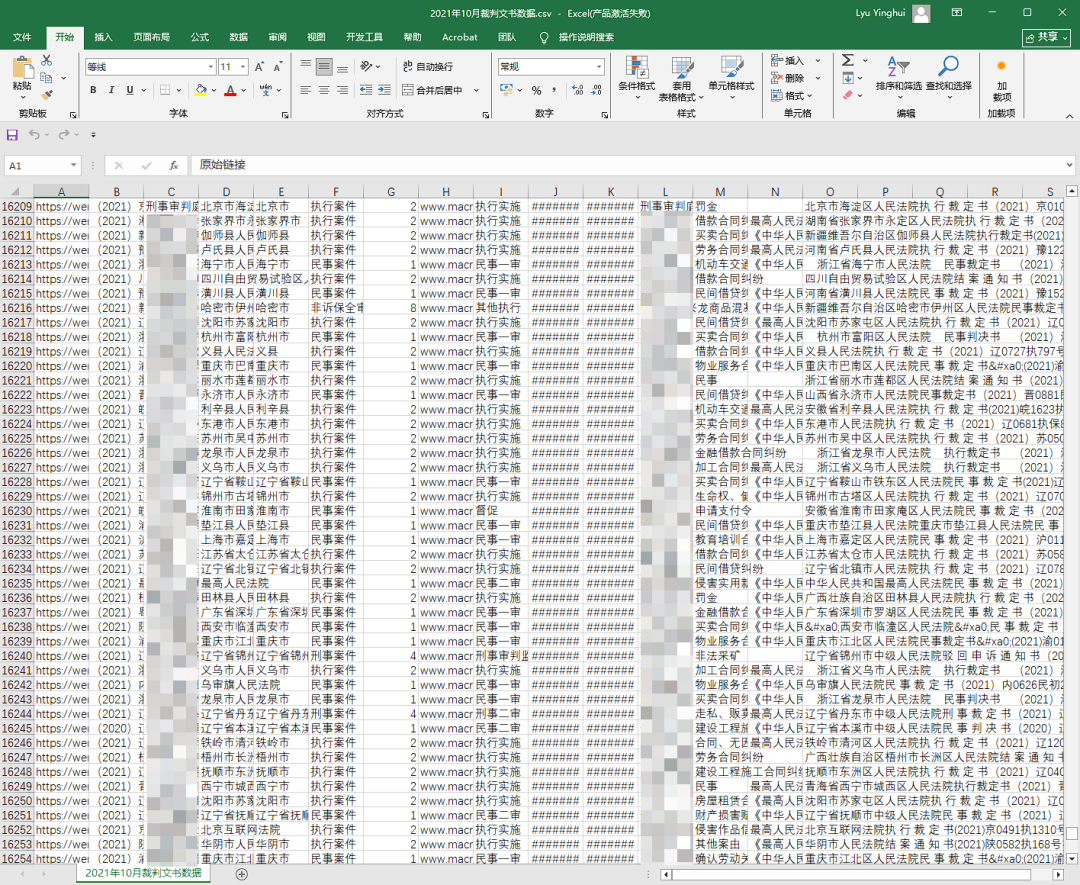
Task: Toggle Wrap Text (自动换行)
Action: (428, 66)
